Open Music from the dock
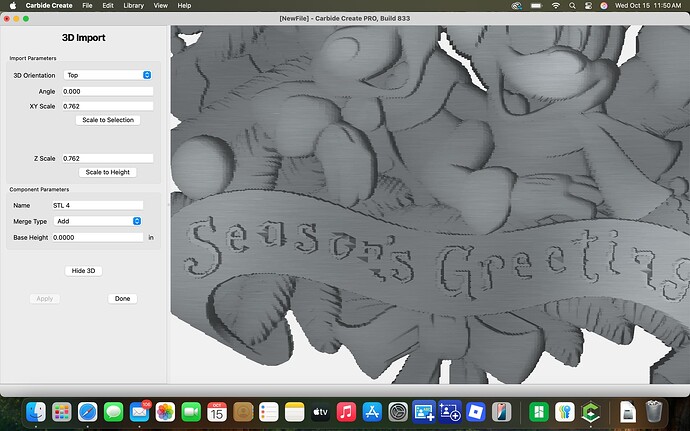 coord(347,413)
